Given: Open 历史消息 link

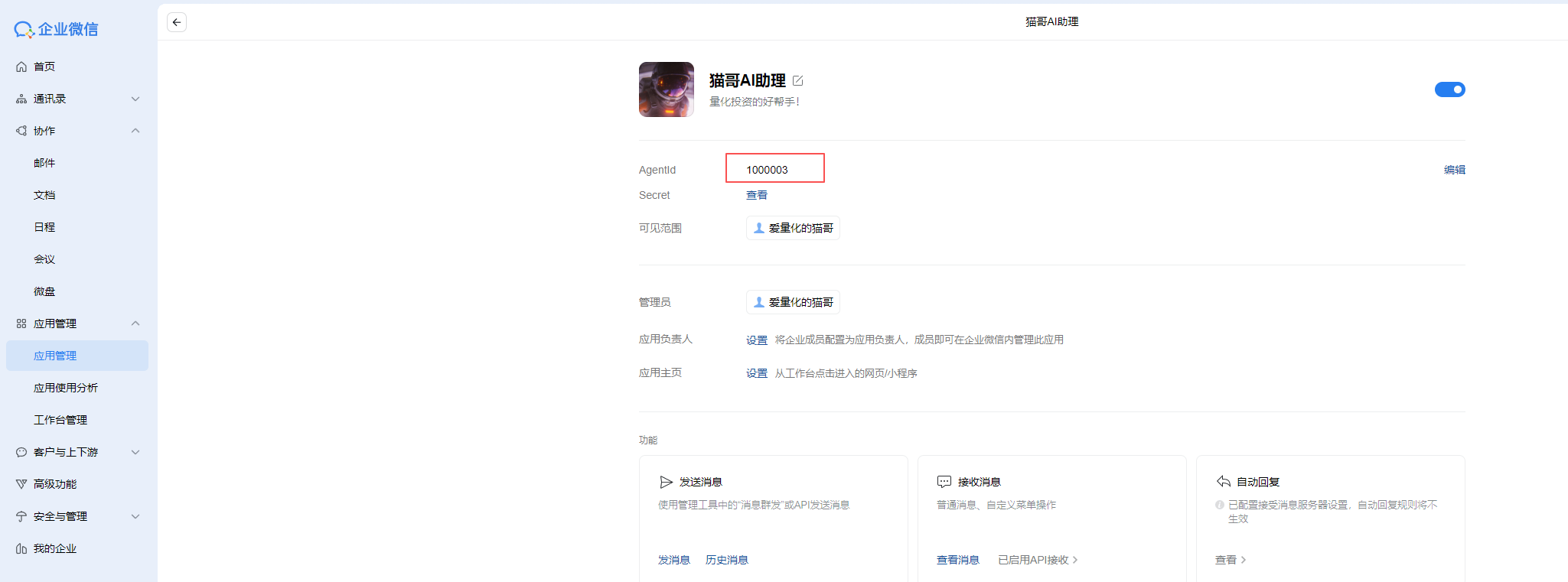Looking at the screenshot, I should pos(726,560).
